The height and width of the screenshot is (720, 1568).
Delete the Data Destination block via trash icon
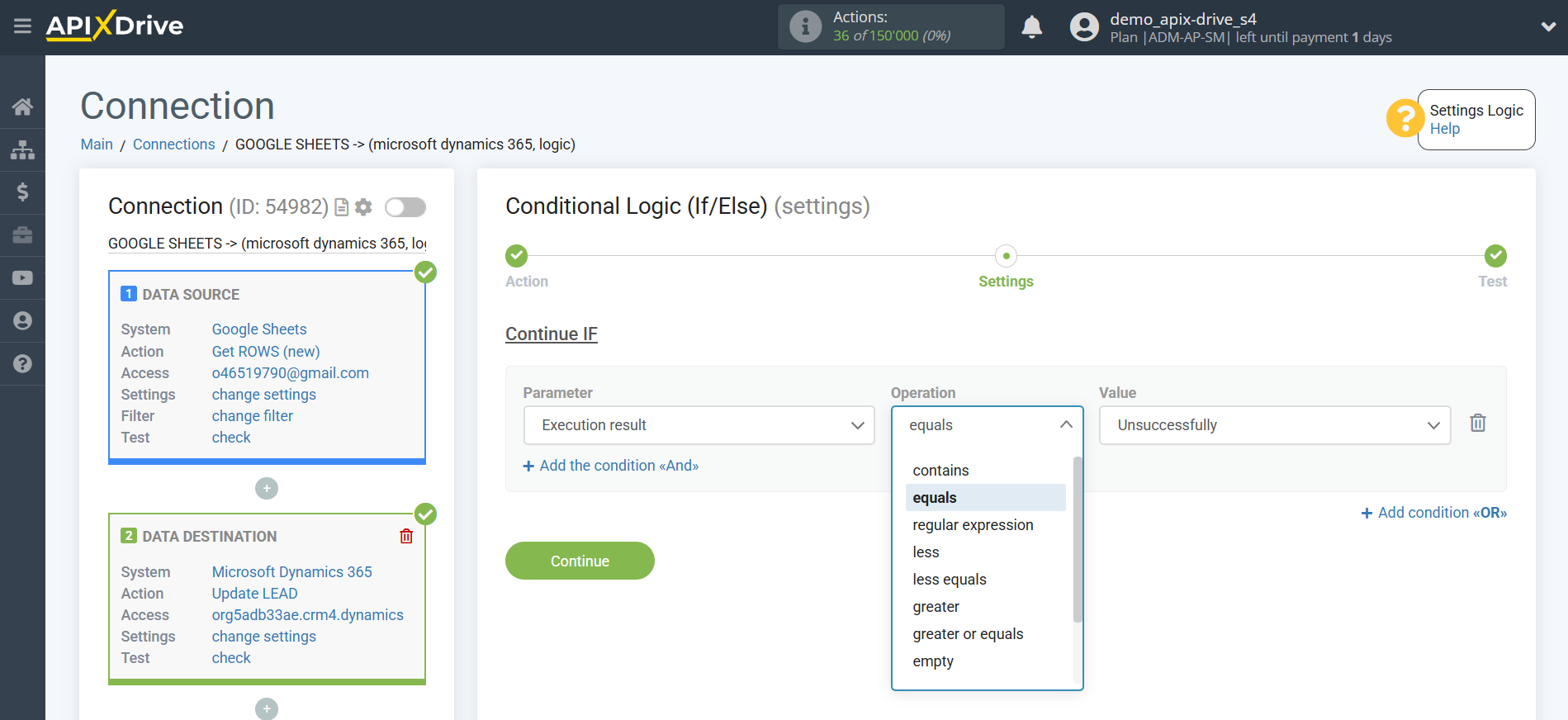[x=406, y=537]
